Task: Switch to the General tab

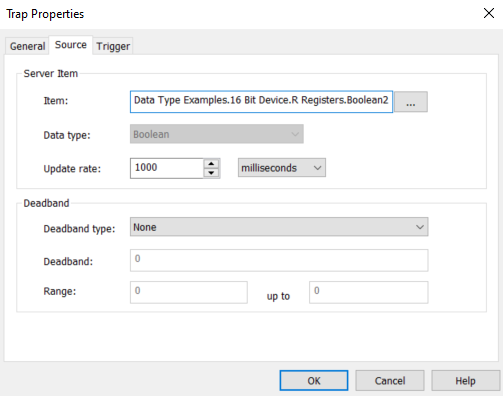Action: [x=27, y=46]
